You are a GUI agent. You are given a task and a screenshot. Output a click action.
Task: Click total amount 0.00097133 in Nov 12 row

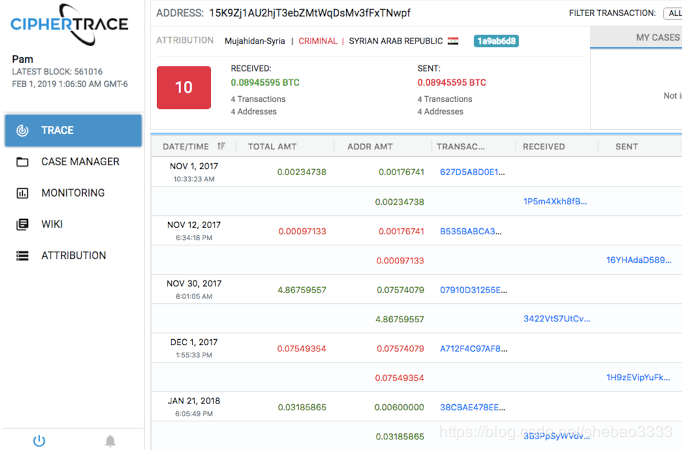click(x=302, y=231)
